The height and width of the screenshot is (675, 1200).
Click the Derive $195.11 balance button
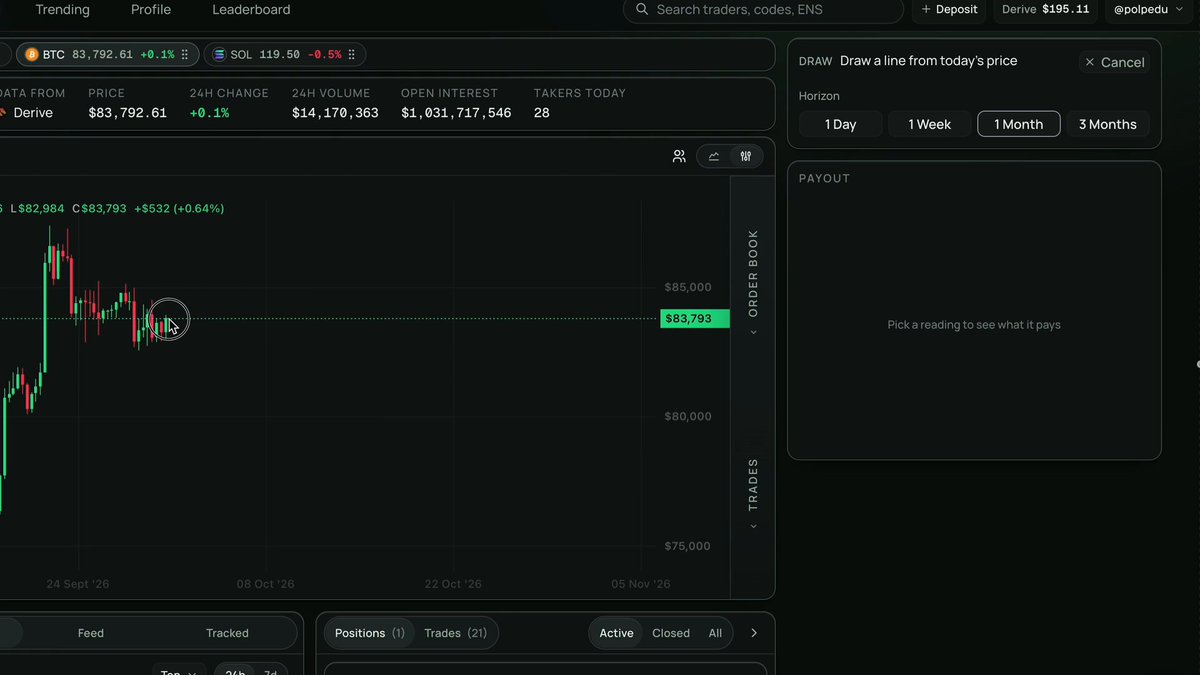(x=1046, y=10)
